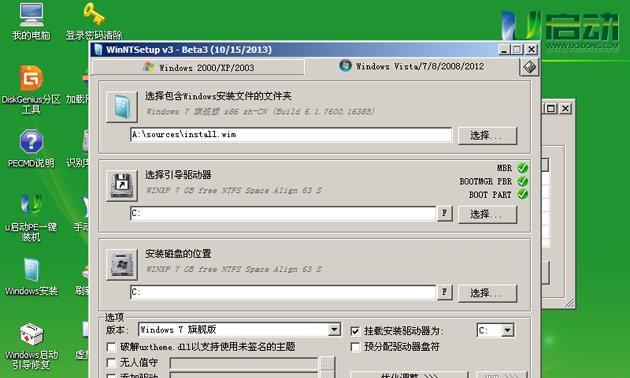The height and width of the screenshot is (378, 630).
Task: Click the top-right WinNTSetup settings icon
Action: tap(529, 67)
